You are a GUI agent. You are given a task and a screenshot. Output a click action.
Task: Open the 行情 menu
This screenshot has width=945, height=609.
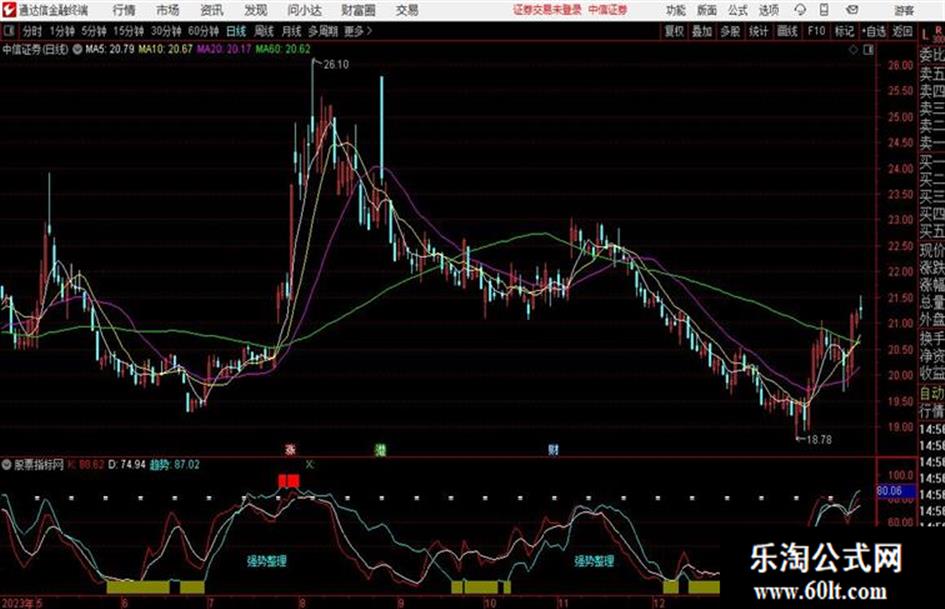124,10
